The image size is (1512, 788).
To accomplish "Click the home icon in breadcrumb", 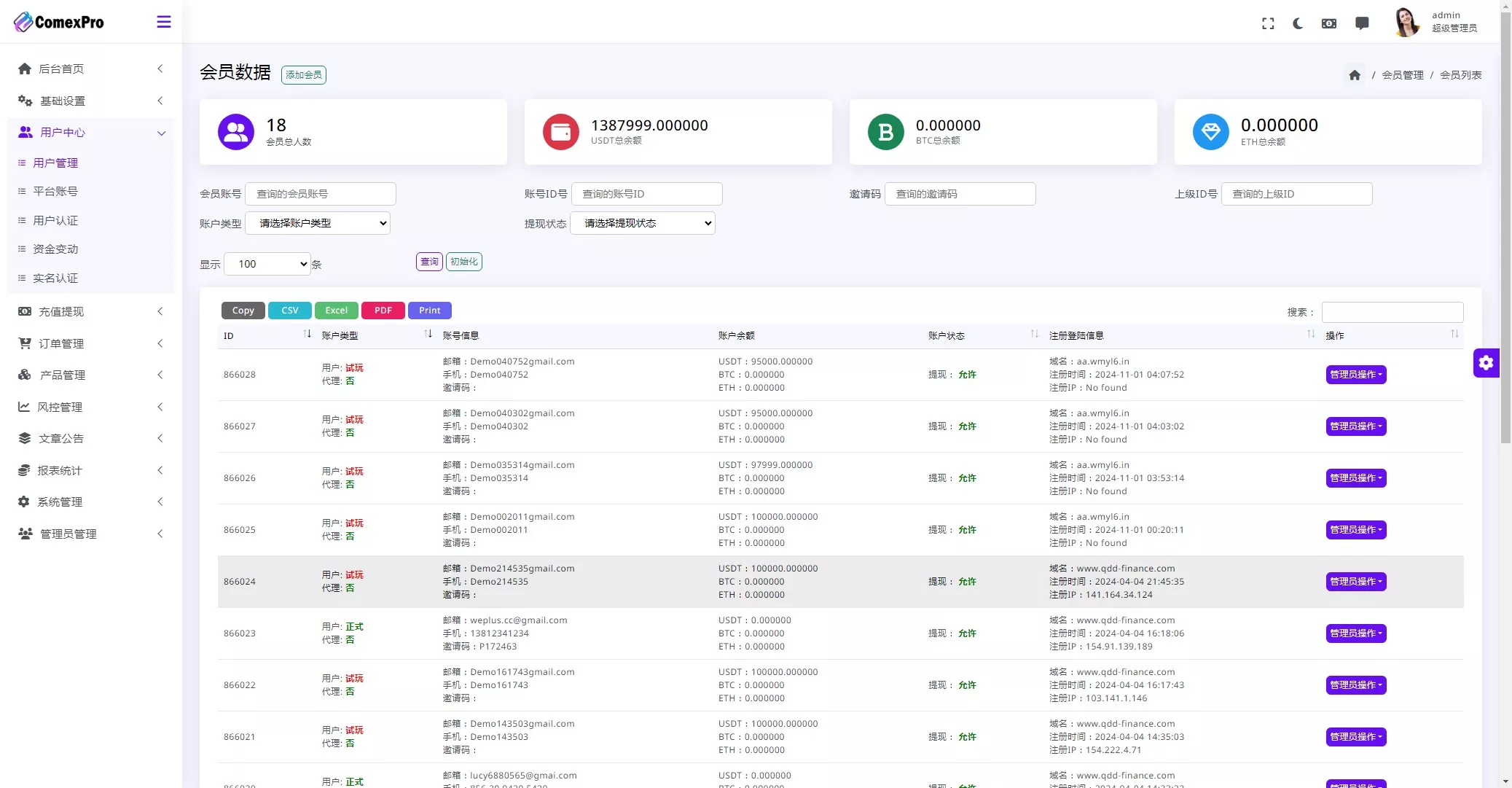I will 1355,75.
